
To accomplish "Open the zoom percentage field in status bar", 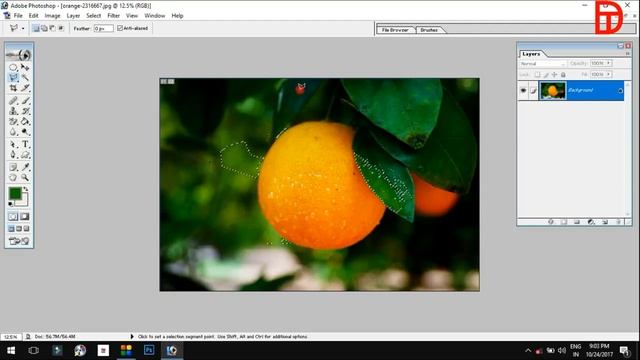I will coord(11,337).
